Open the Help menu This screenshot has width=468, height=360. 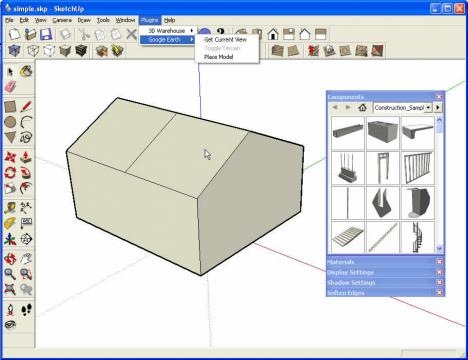coord(170,20)
